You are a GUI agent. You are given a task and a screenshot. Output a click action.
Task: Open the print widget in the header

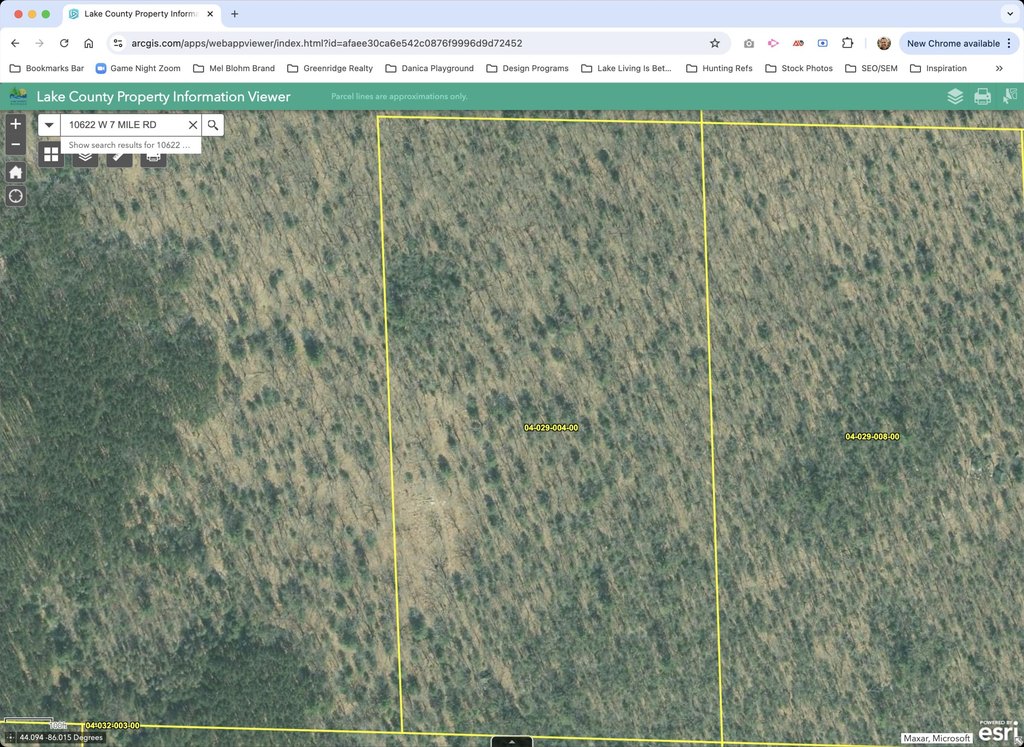point(982,96)
